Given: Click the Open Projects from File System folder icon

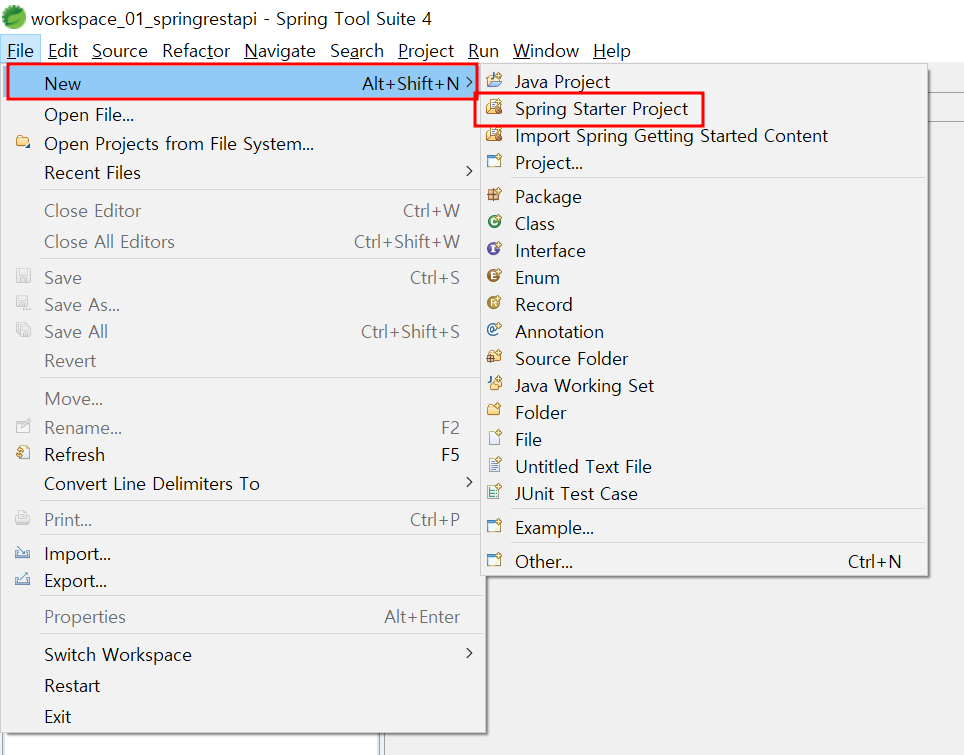Looking at the screenshot, I should [23, 142].
